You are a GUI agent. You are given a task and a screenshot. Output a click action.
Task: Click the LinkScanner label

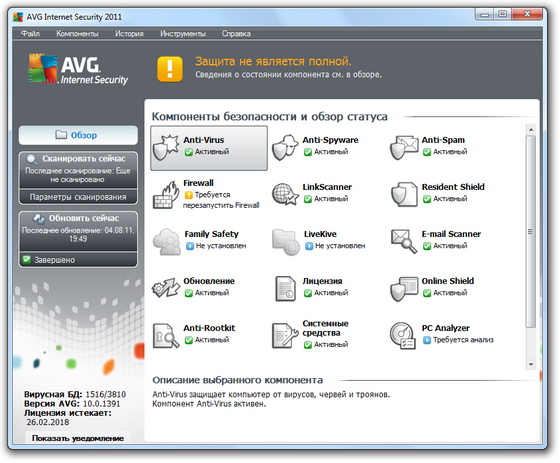coord(327,187)
